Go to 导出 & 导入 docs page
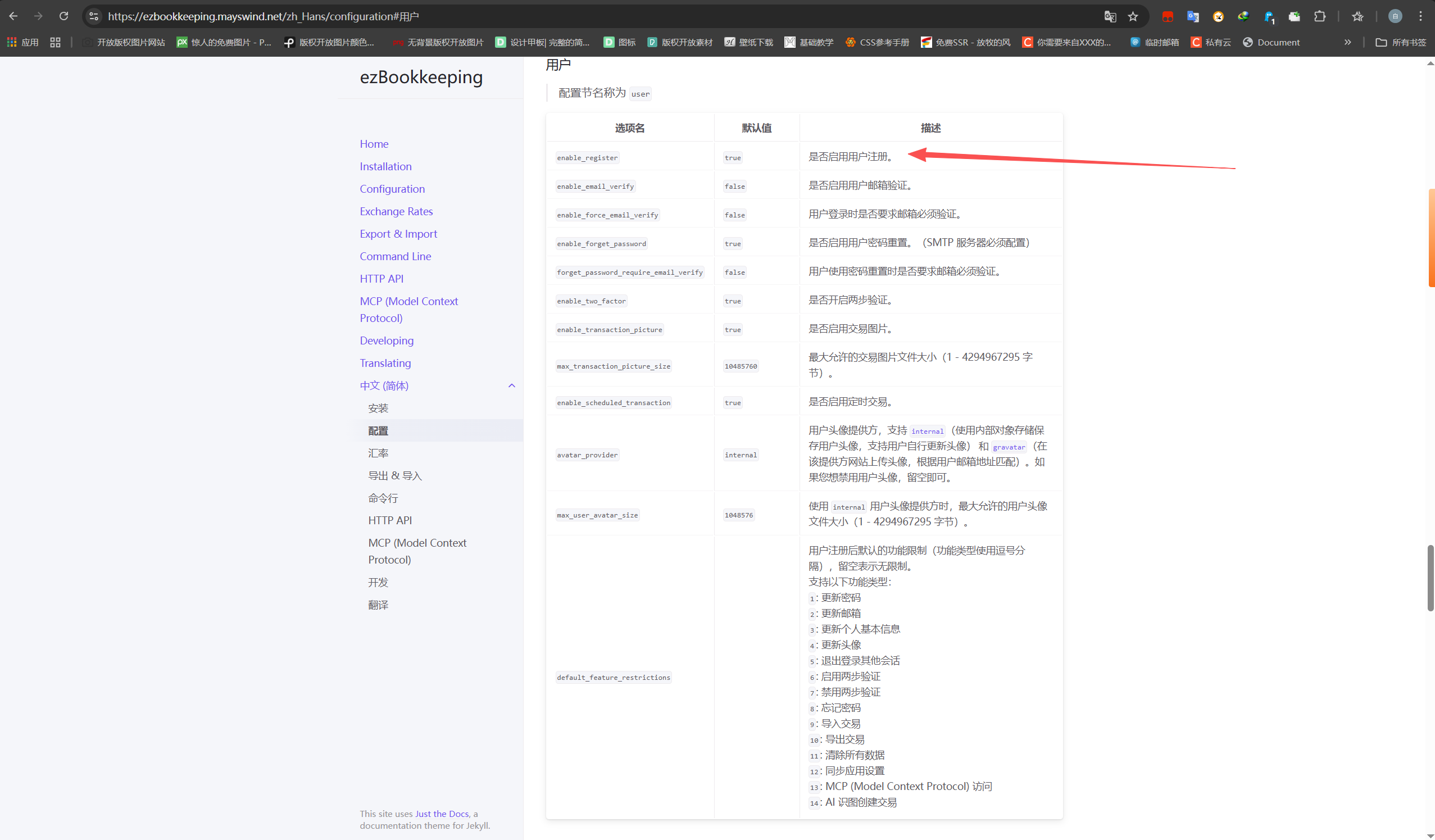This screenshot has width=1435, height=840. [394, 475]
